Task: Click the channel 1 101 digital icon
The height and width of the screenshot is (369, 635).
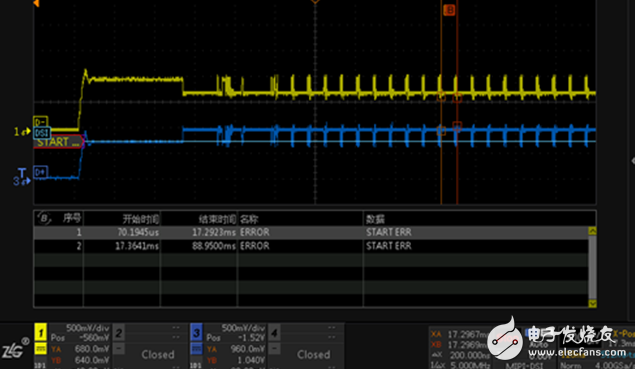Action: [40, 365]
